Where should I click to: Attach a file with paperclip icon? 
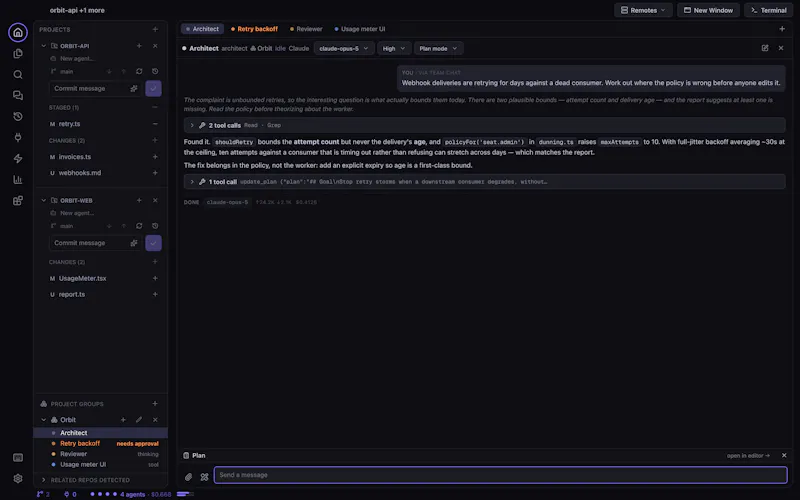pos(188,477)
